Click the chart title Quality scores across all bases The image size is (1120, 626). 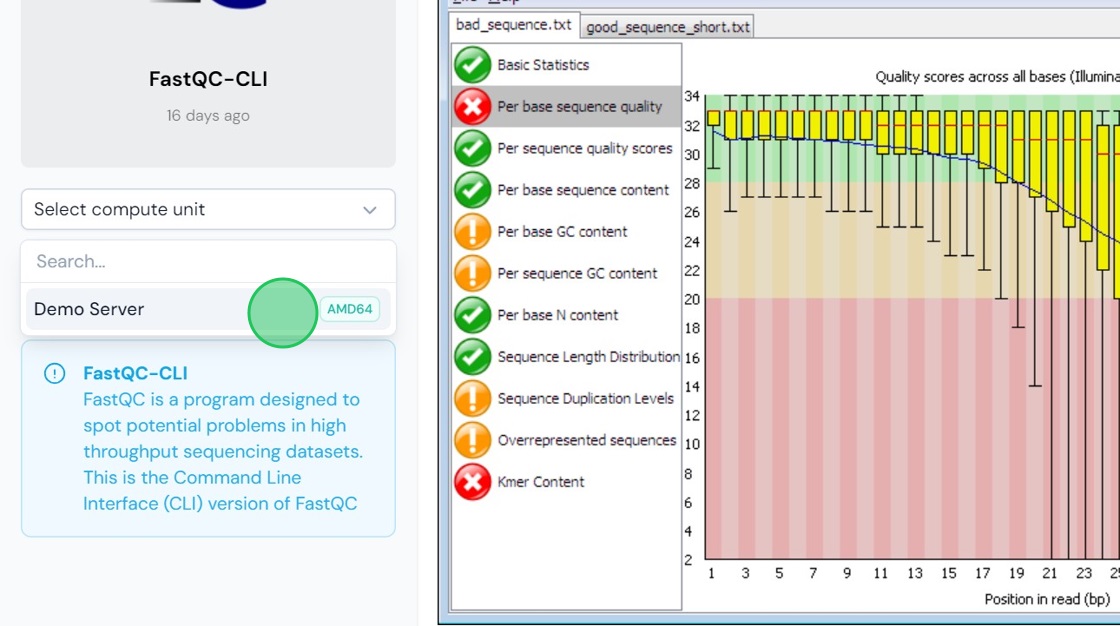tap(997, 76)
